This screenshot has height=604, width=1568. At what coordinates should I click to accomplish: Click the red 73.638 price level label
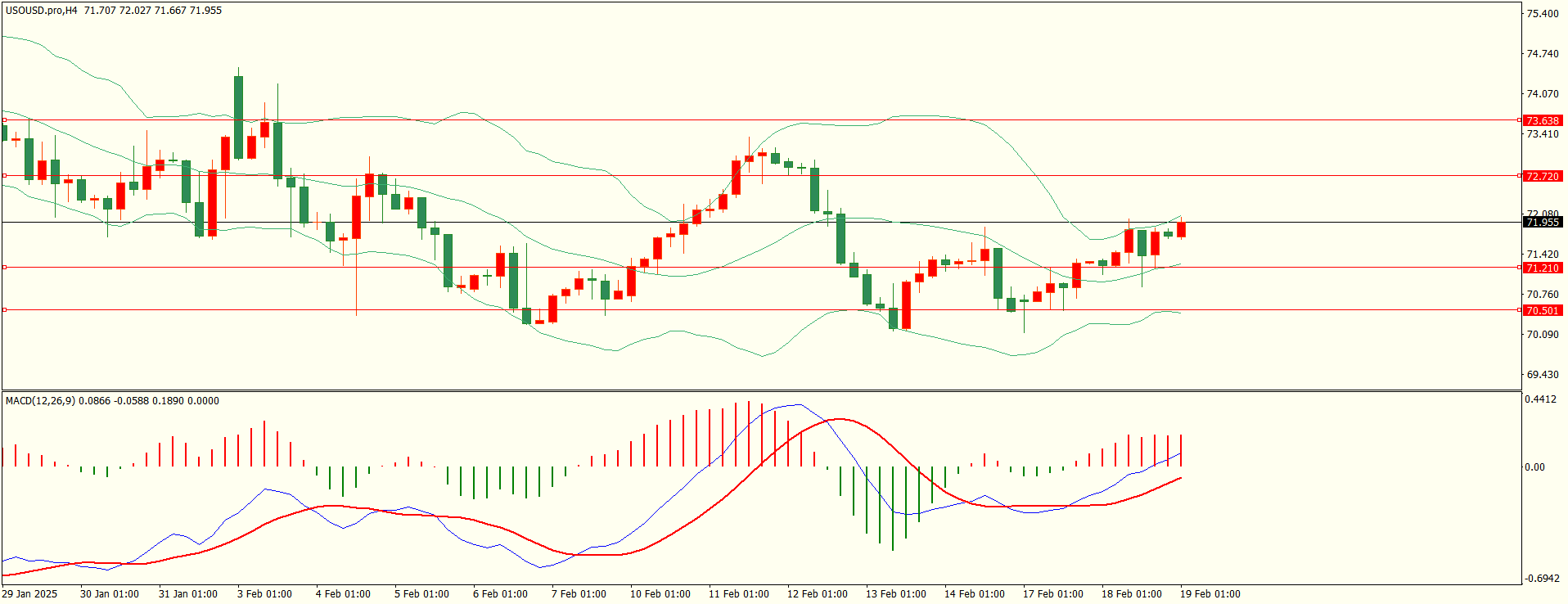1543,120
